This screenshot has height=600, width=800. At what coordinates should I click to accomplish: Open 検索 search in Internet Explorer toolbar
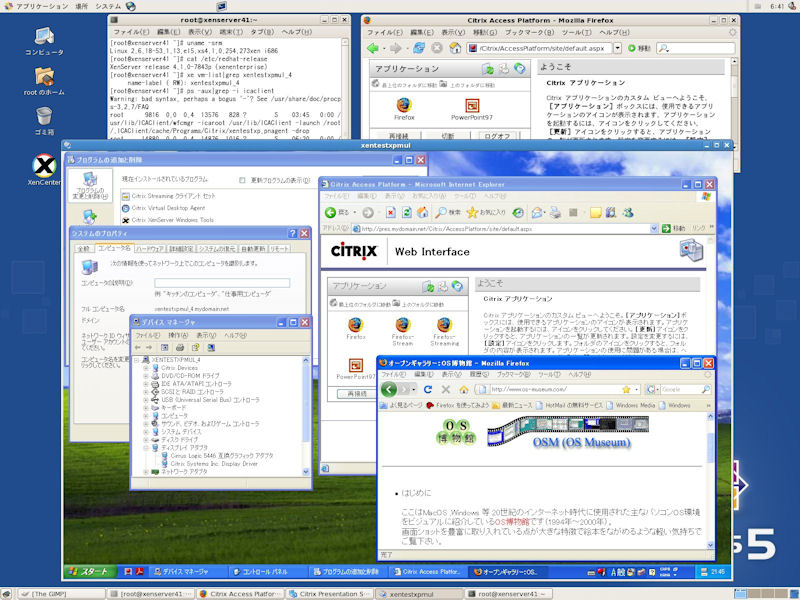[x=448, y=212]
